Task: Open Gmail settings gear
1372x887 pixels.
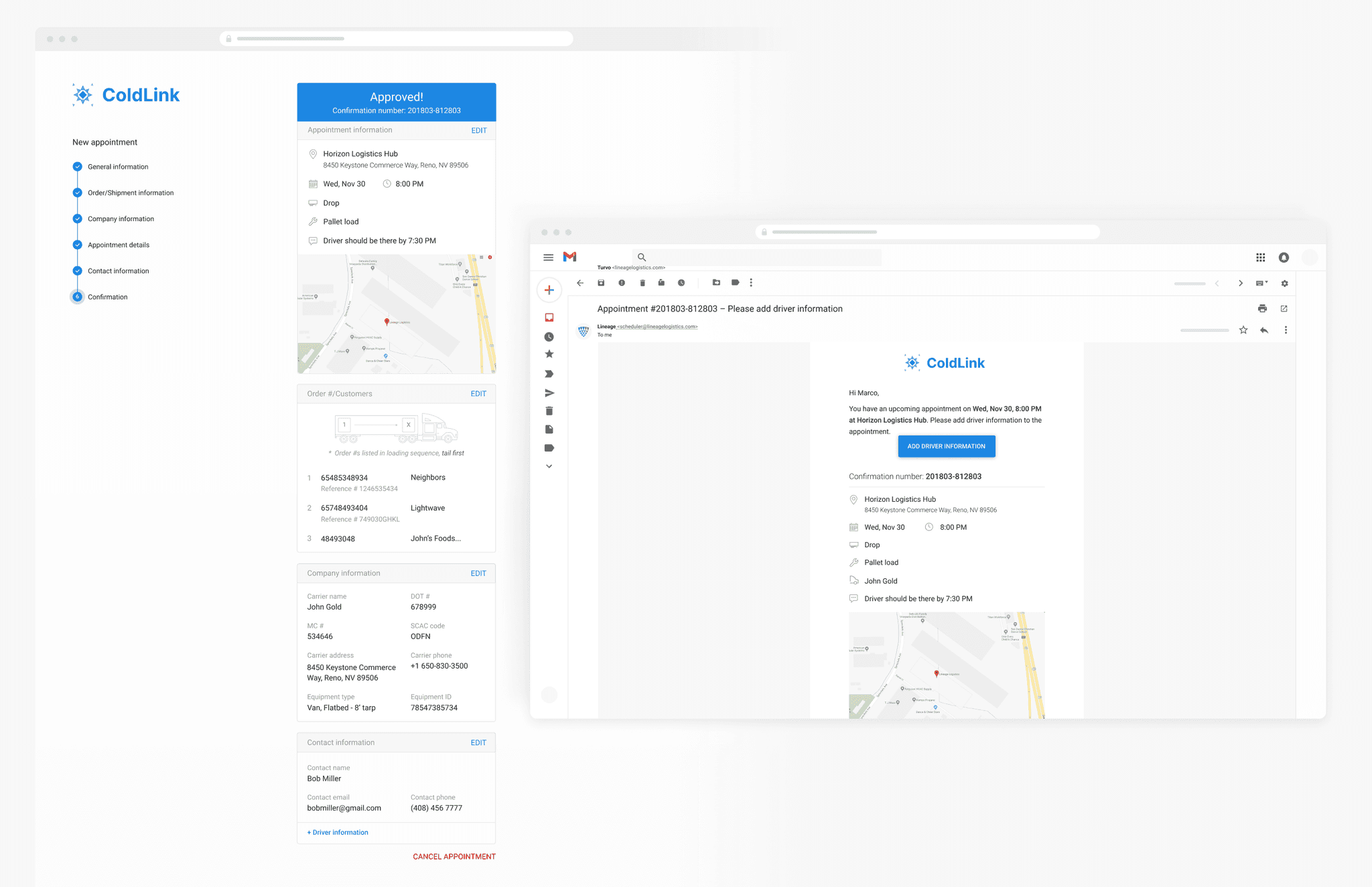Action: [x=1284, y=283]
